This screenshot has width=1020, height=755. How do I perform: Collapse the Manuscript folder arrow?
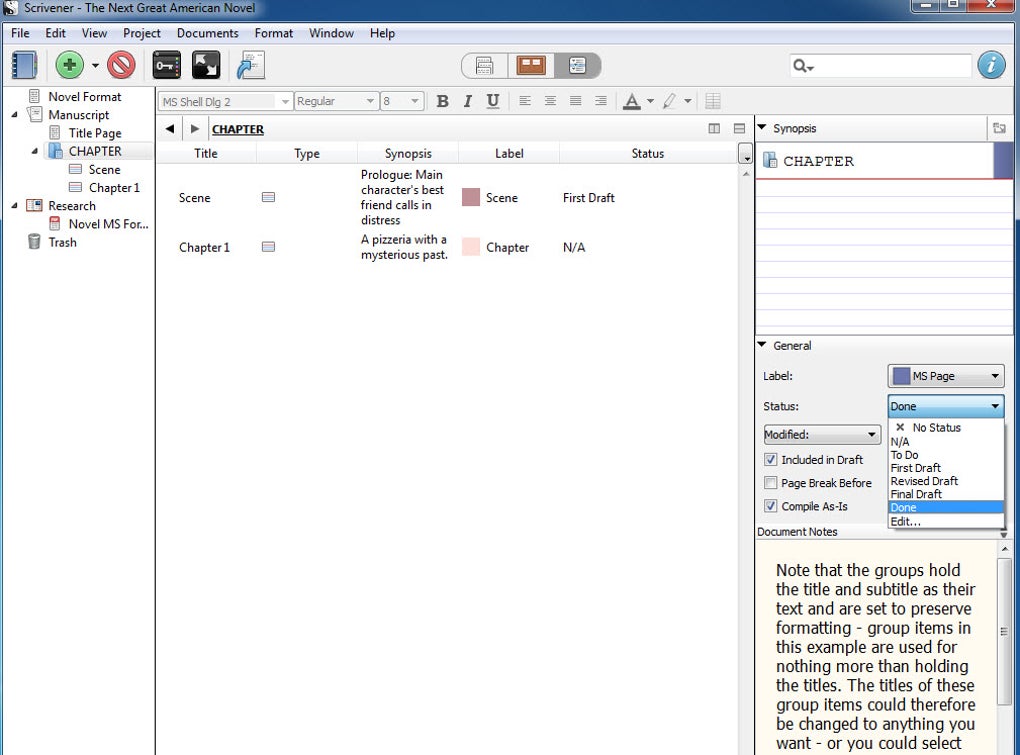point(14,115)
